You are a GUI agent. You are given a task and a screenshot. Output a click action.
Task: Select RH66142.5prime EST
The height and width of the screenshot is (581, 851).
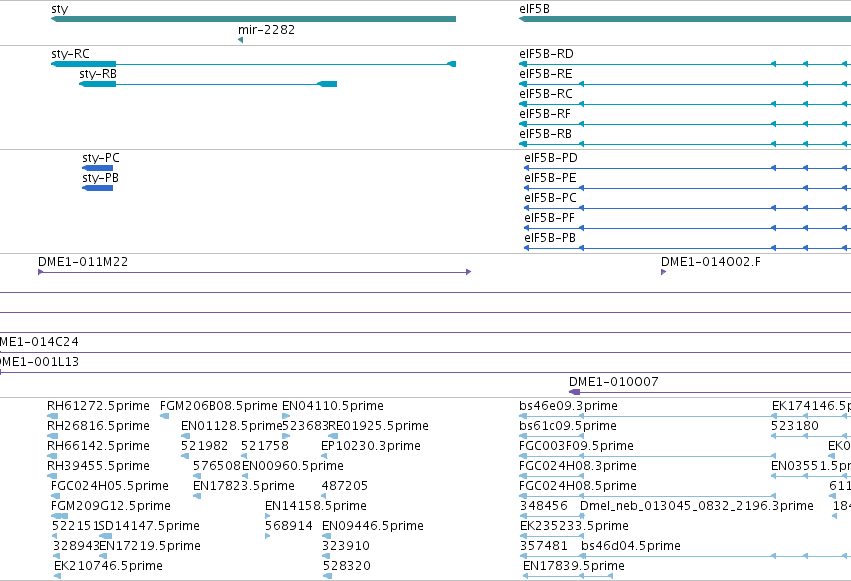coord(53,456)
